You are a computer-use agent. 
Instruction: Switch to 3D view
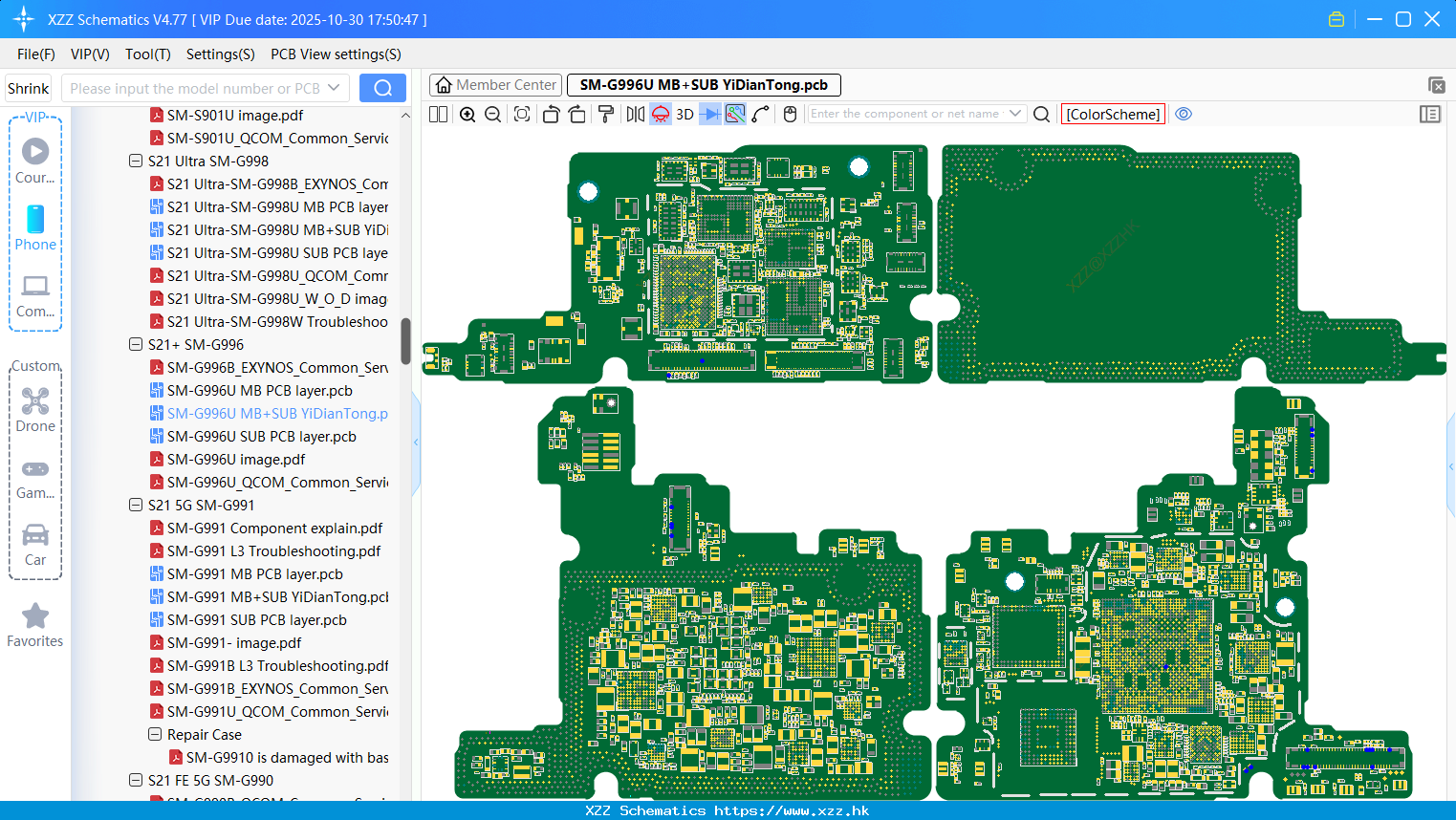click(x=685, y=114)
